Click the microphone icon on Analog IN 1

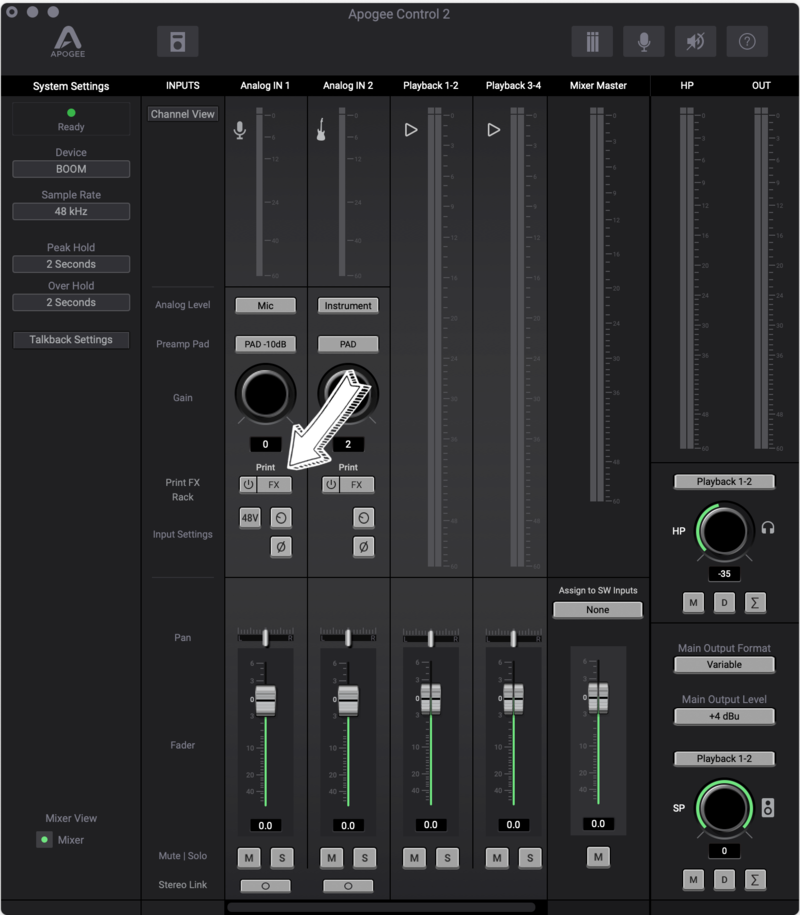(240, 130)
